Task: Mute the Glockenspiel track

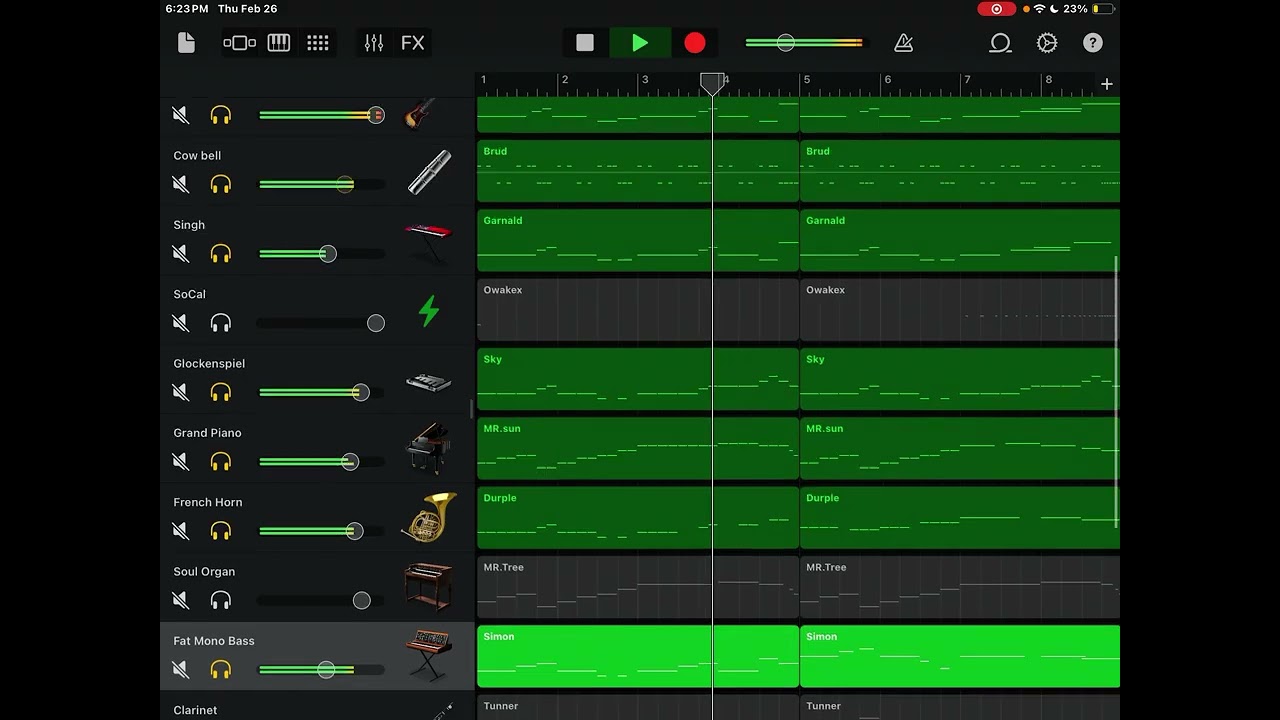Action: click(181, 392)
